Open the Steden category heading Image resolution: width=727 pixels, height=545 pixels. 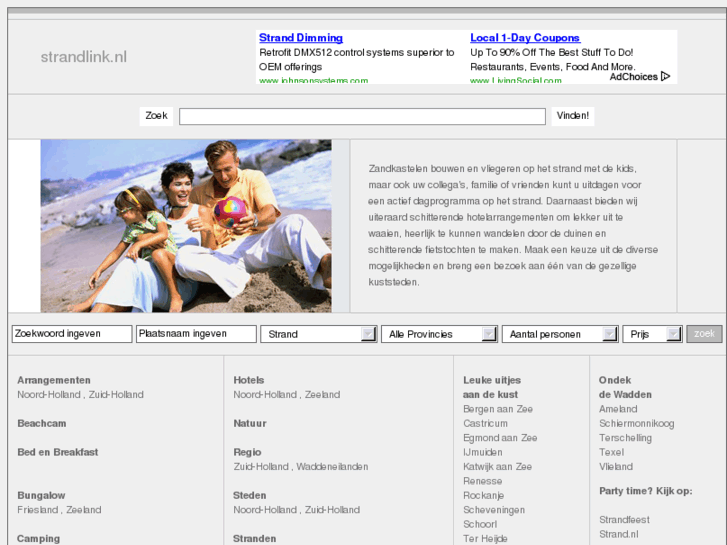tap(249, 495)
